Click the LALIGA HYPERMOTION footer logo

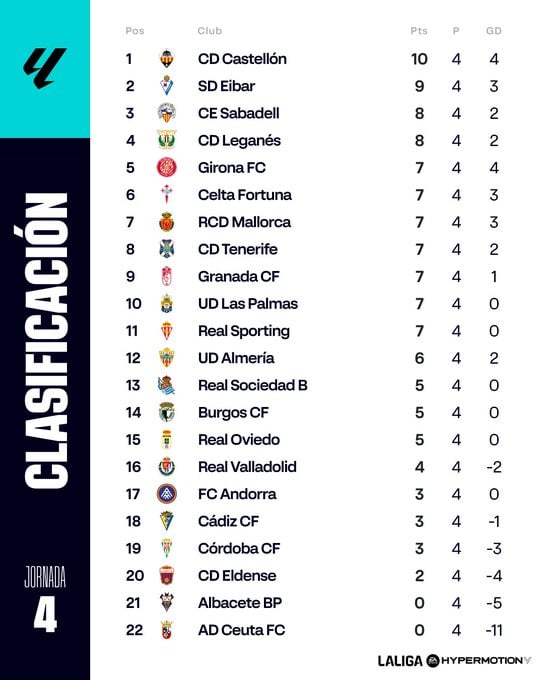point(454,660)
